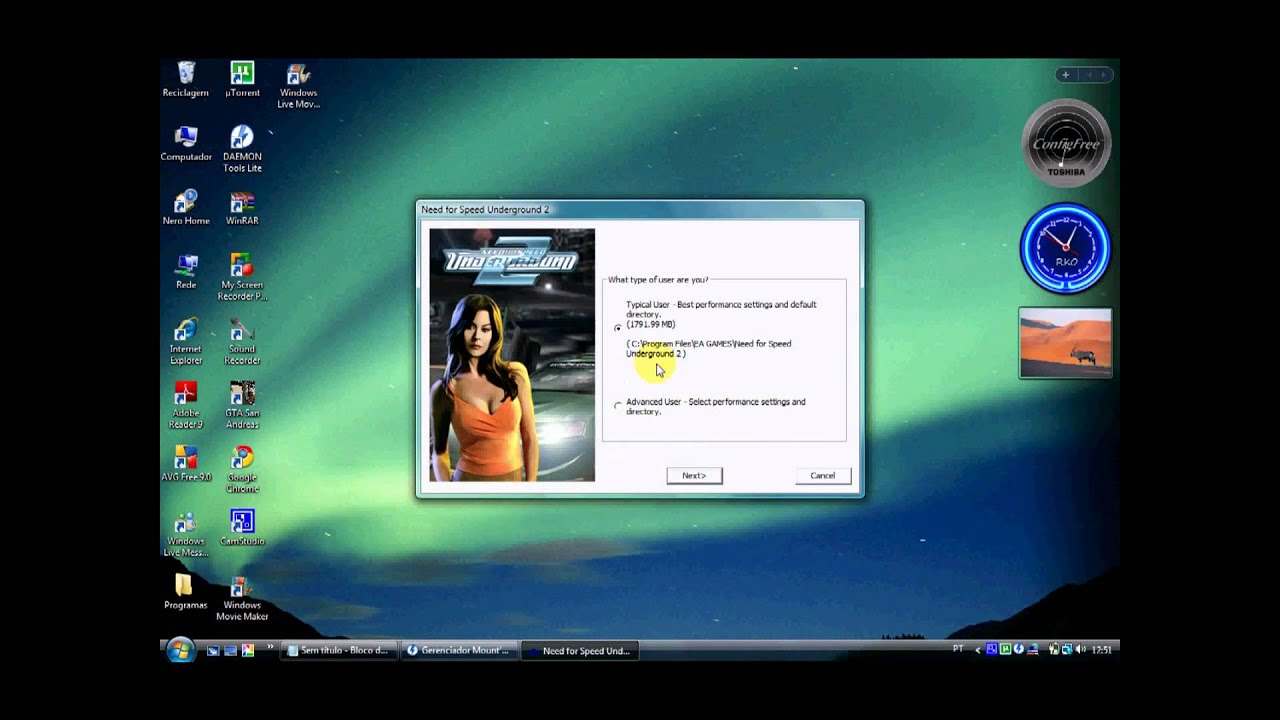The width and height of the screenshot is (1280, 720).
Task: Click the desert slideshow gadget picture
Action: tap(1065, 343)
